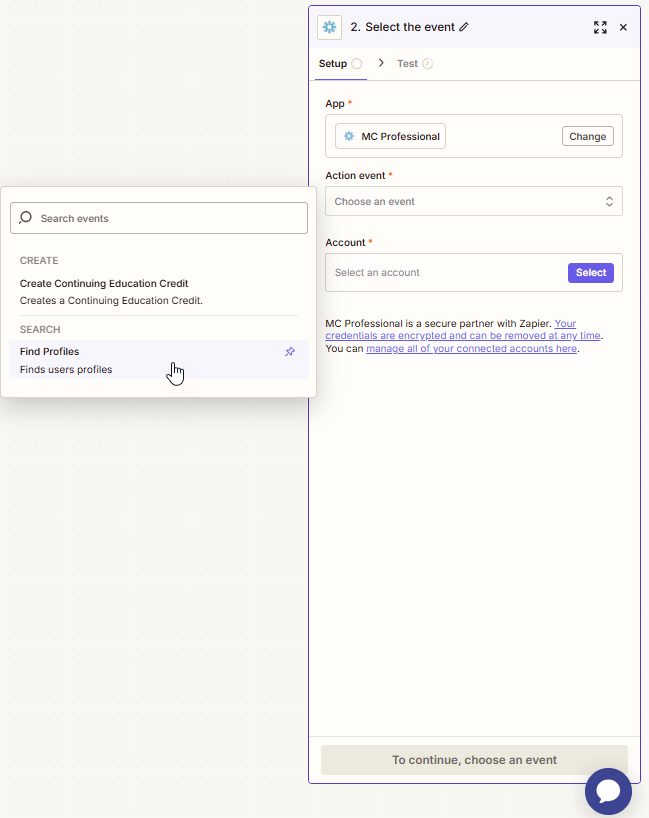Choose the Find Profiles event
The width and height of the screenshot is (649, 818).
point(159,360)
